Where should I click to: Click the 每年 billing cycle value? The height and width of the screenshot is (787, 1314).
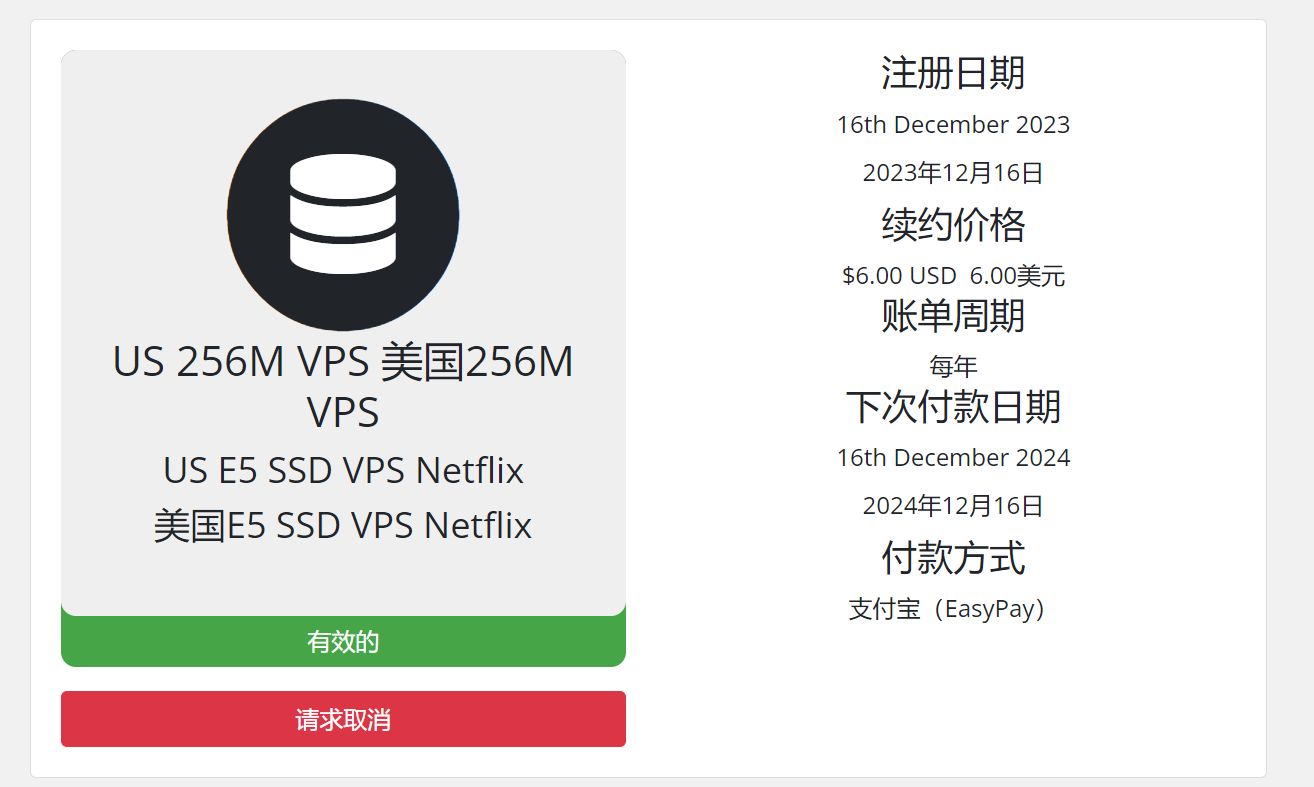[953, 366]
